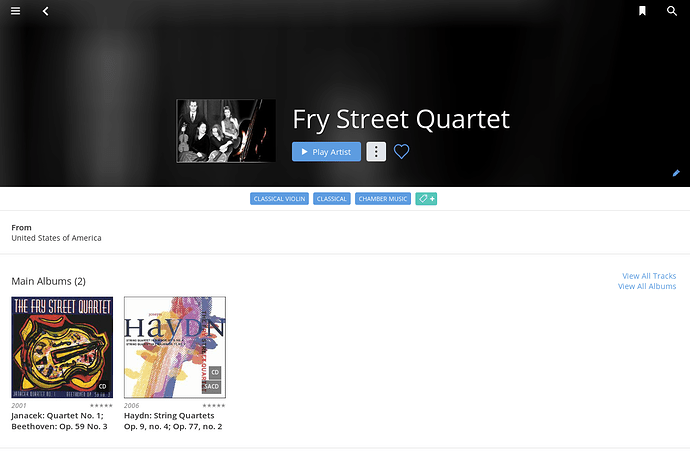Open search with the magnifier icon

(x=672, y=11)
